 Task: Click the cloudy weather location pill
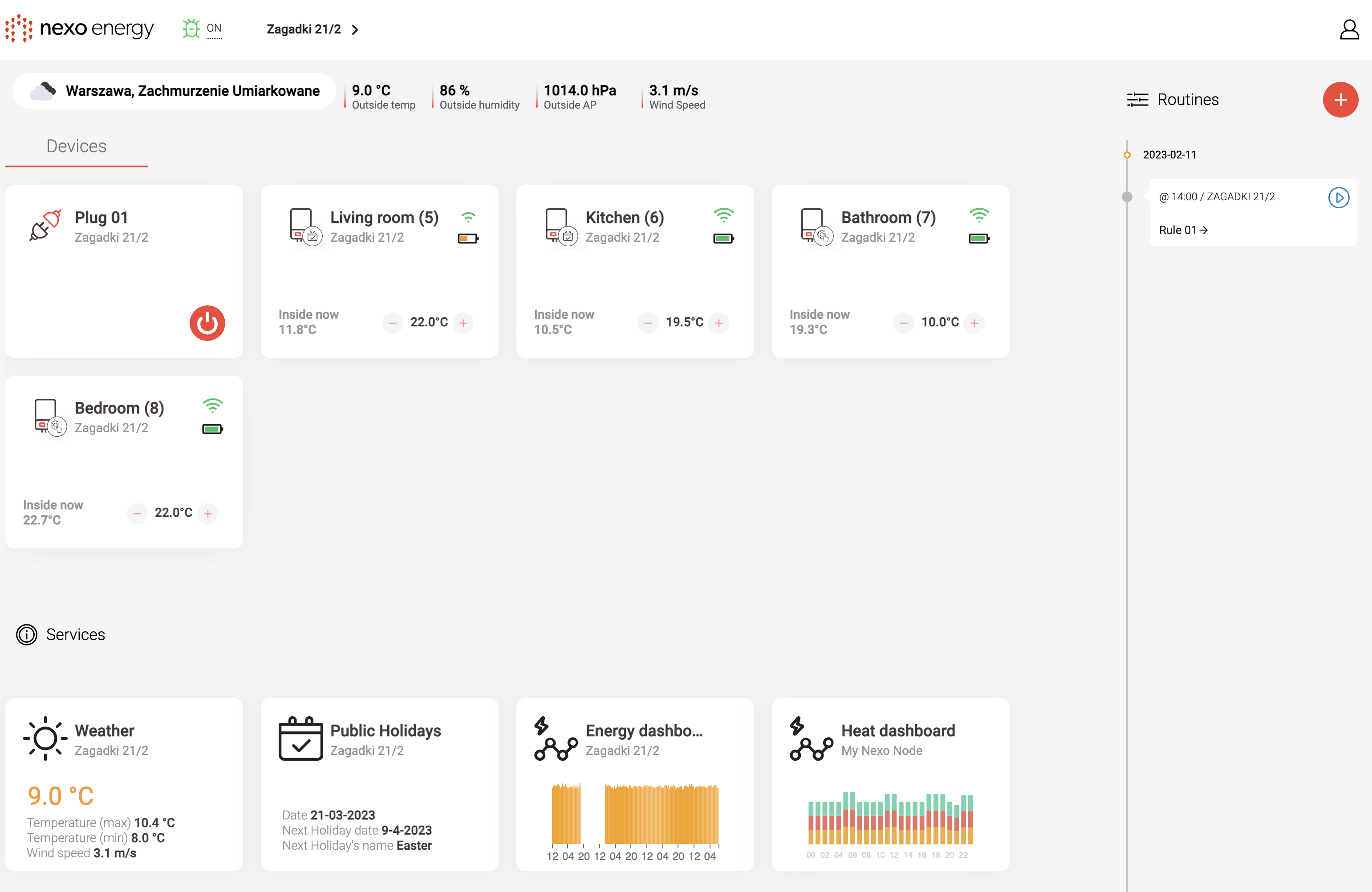[174, 90]
